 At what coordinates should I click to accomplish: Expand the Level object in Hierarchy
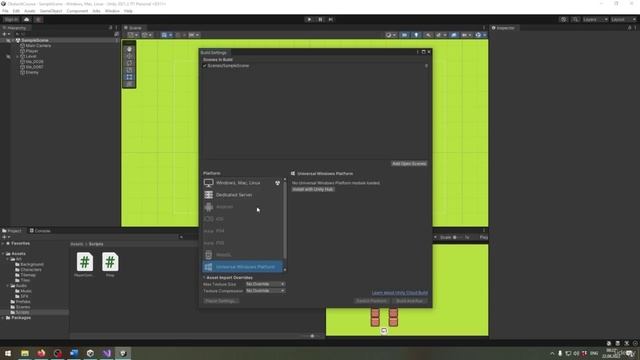point(18,56)
